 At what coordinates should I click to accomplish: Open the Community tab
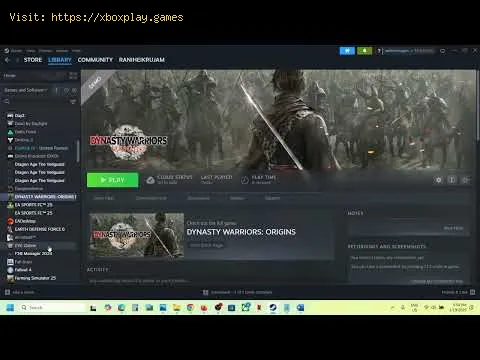click(95, 60)
